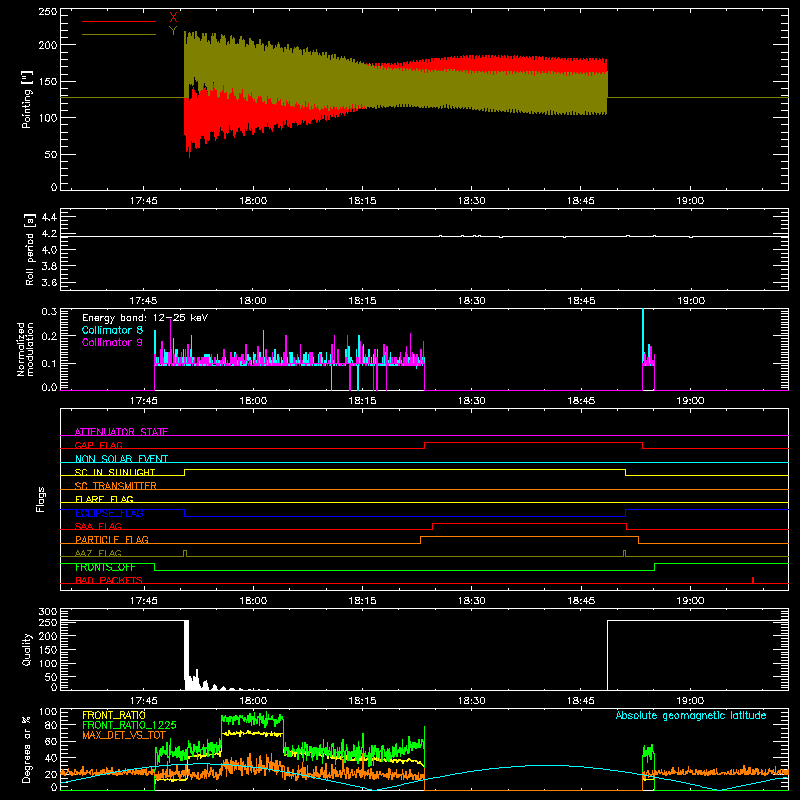Screen dimensions: 800x800
Task: Click the red BAD_PACKETS spike after 19:00
Action: [x=753, y=580]
